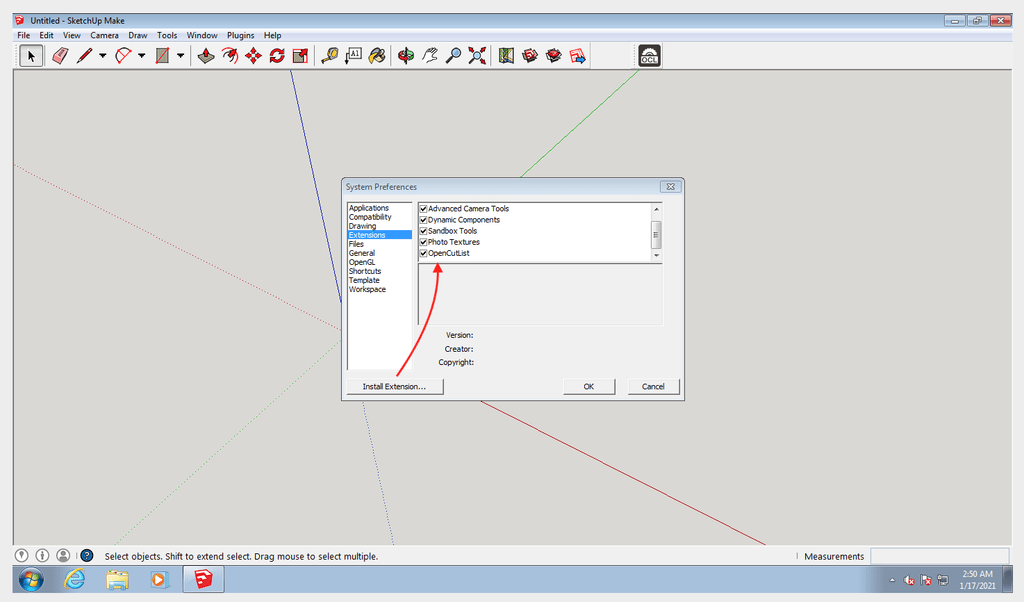
Task: Click the credits status icon
Action: coord(42,556)
